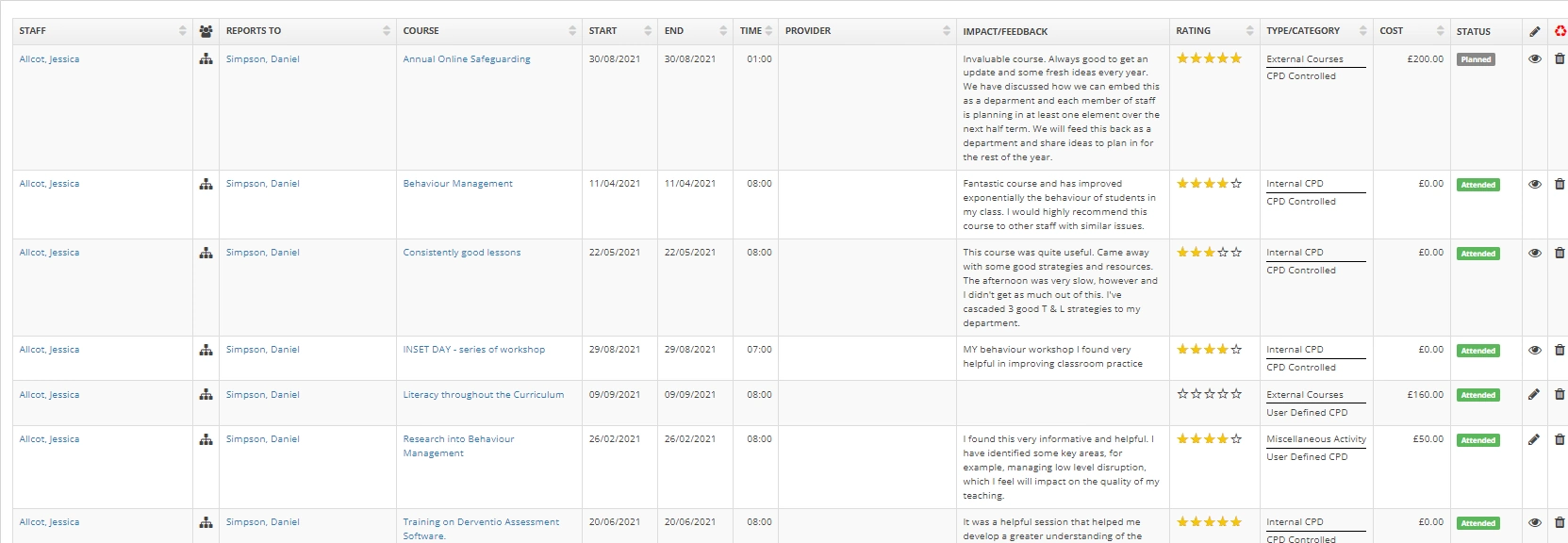The width and height of the screenshot is (1568, 543).
Task: Click the empty star rating for Literacy course
Action: tap(1210, 394)
